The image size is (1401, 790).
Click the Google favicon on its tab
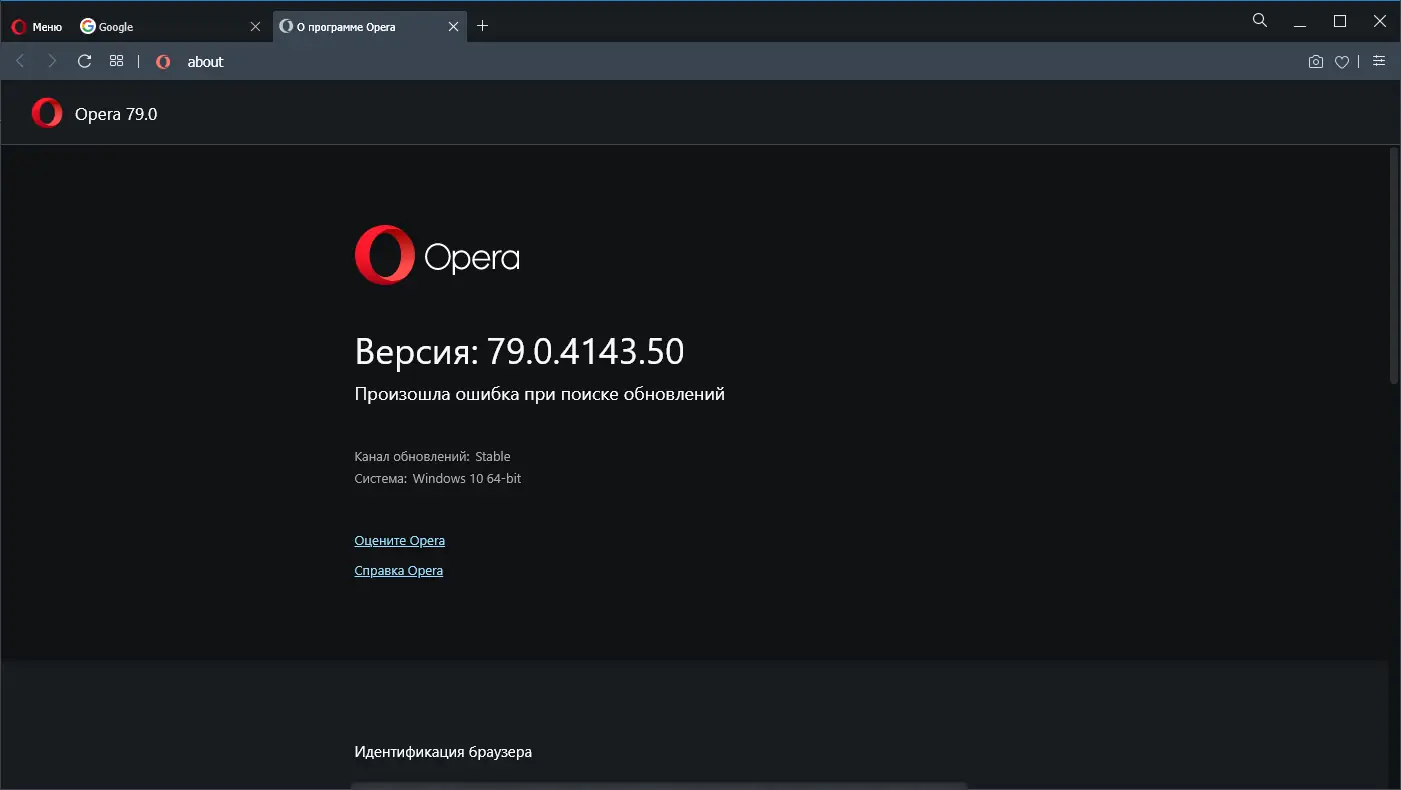[x=87, y=26]
